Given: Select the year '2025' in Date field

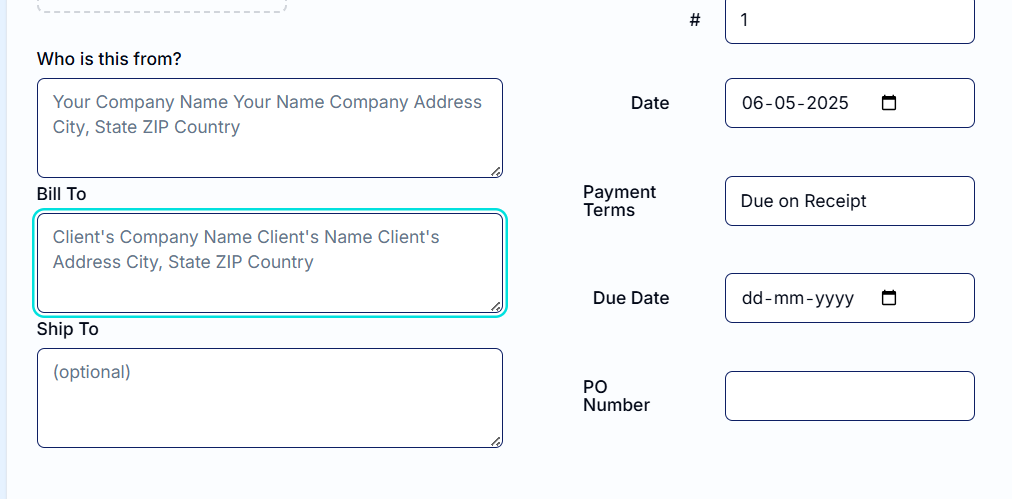Looking at the screenshot, I should click(827, 103).
